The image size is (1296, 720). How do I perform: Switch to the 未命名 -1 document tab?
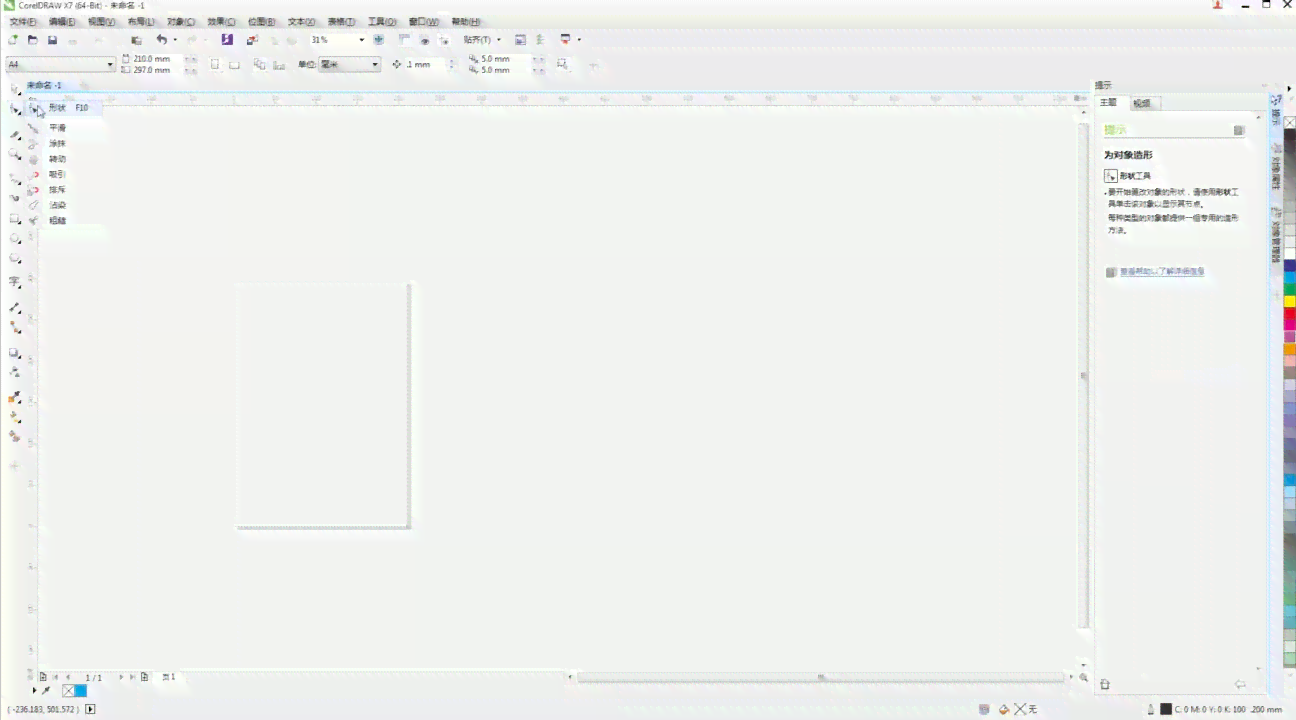click(x=44, y=85)
